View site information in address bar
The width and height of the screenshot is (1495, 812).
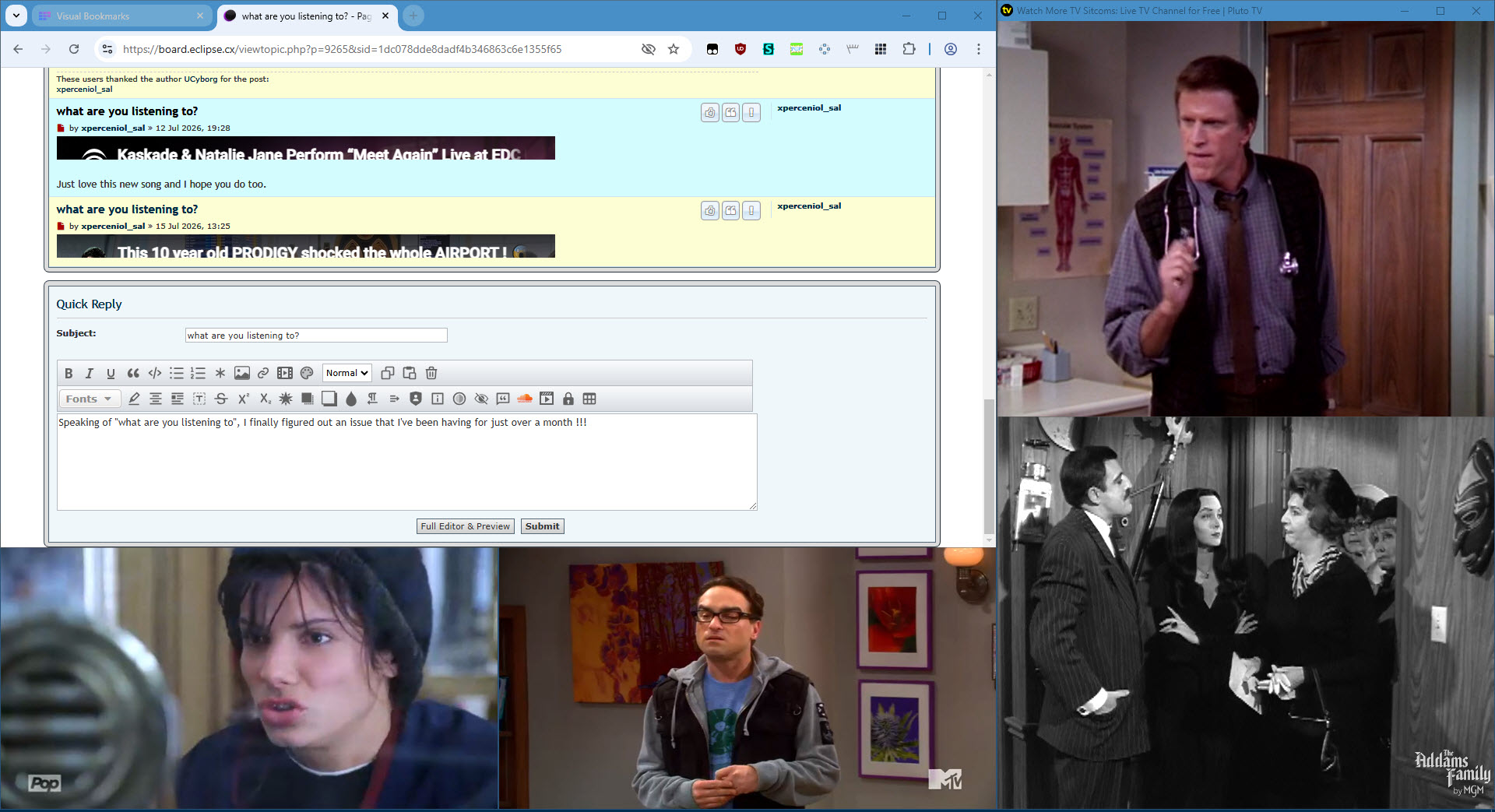107,49
